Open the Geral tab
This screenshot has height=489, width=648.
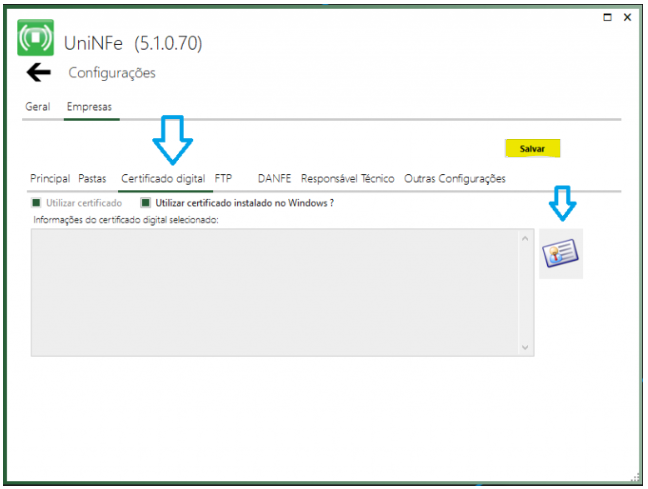38,107
